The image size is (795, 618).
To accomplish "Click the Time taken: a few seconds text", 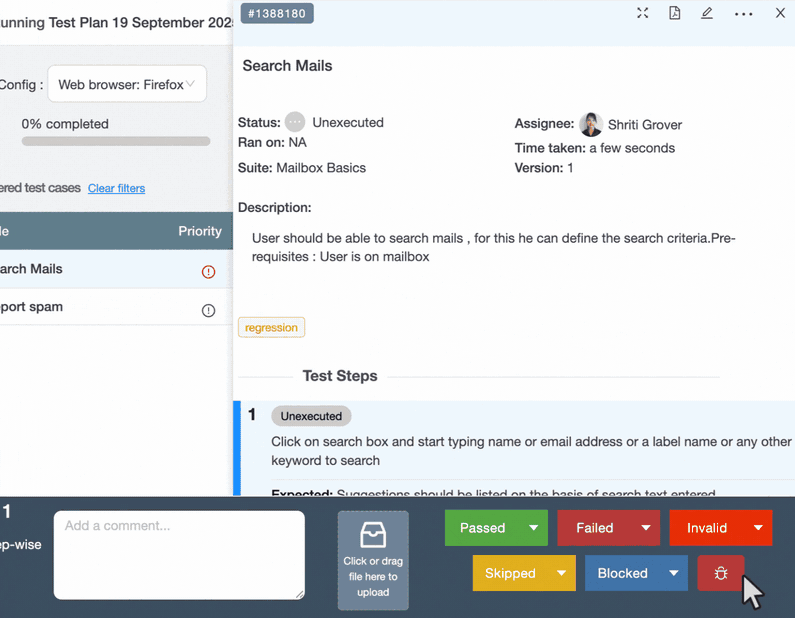I will coord(595,148).
